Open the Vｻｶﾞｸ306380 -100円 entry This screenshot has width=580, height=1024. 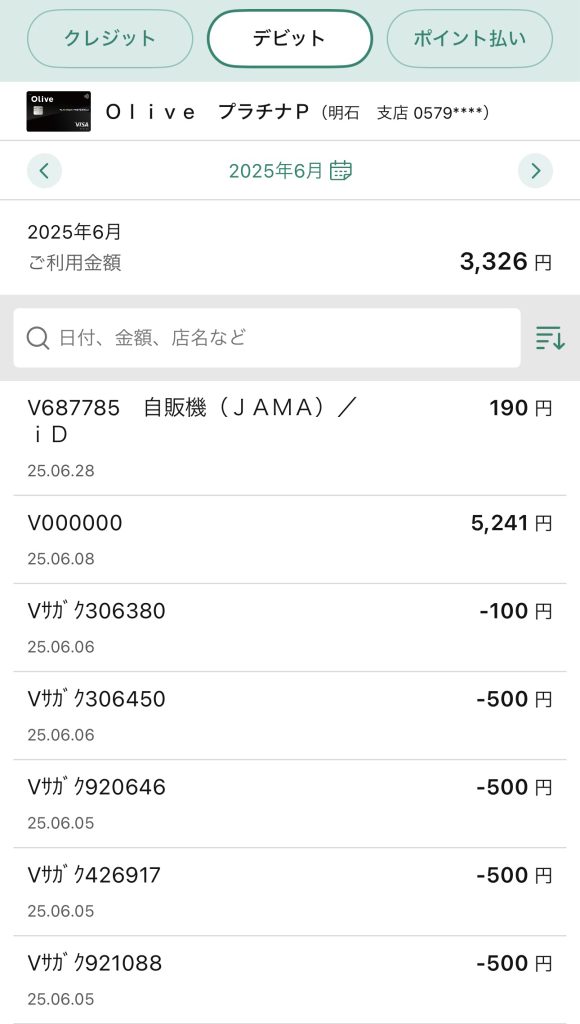pyautogui.click(x=290, y=628)
